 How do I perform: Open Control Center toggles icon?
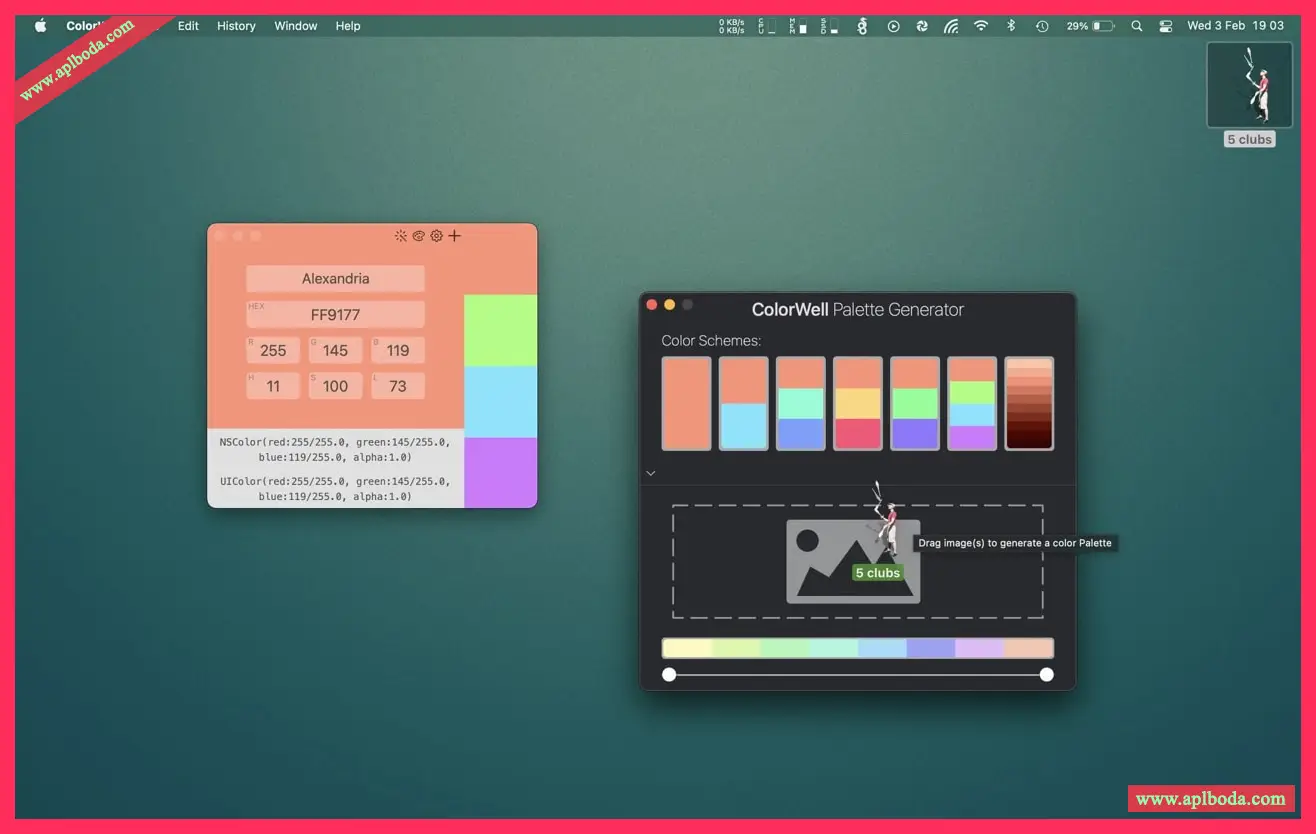1165,26
